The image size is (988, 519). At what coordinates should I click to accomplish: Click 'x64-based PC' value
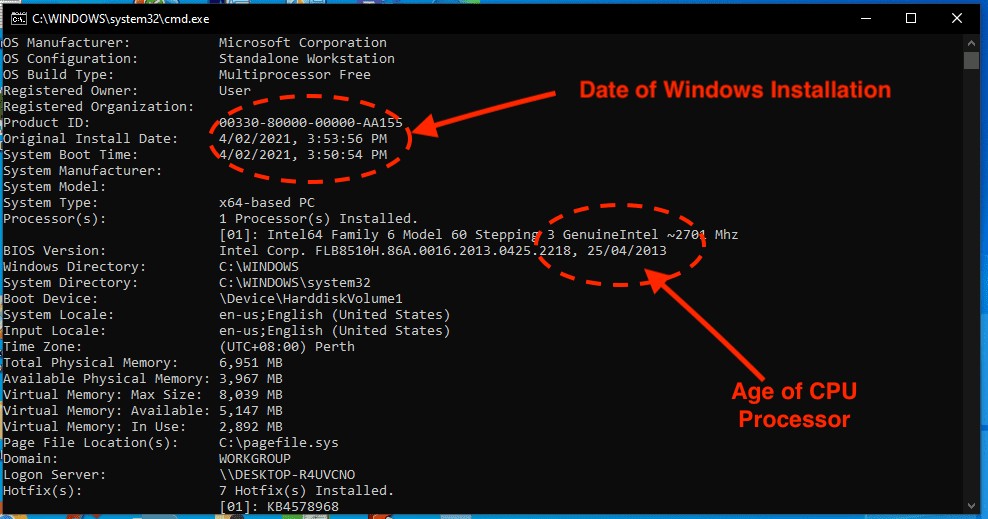267,203
